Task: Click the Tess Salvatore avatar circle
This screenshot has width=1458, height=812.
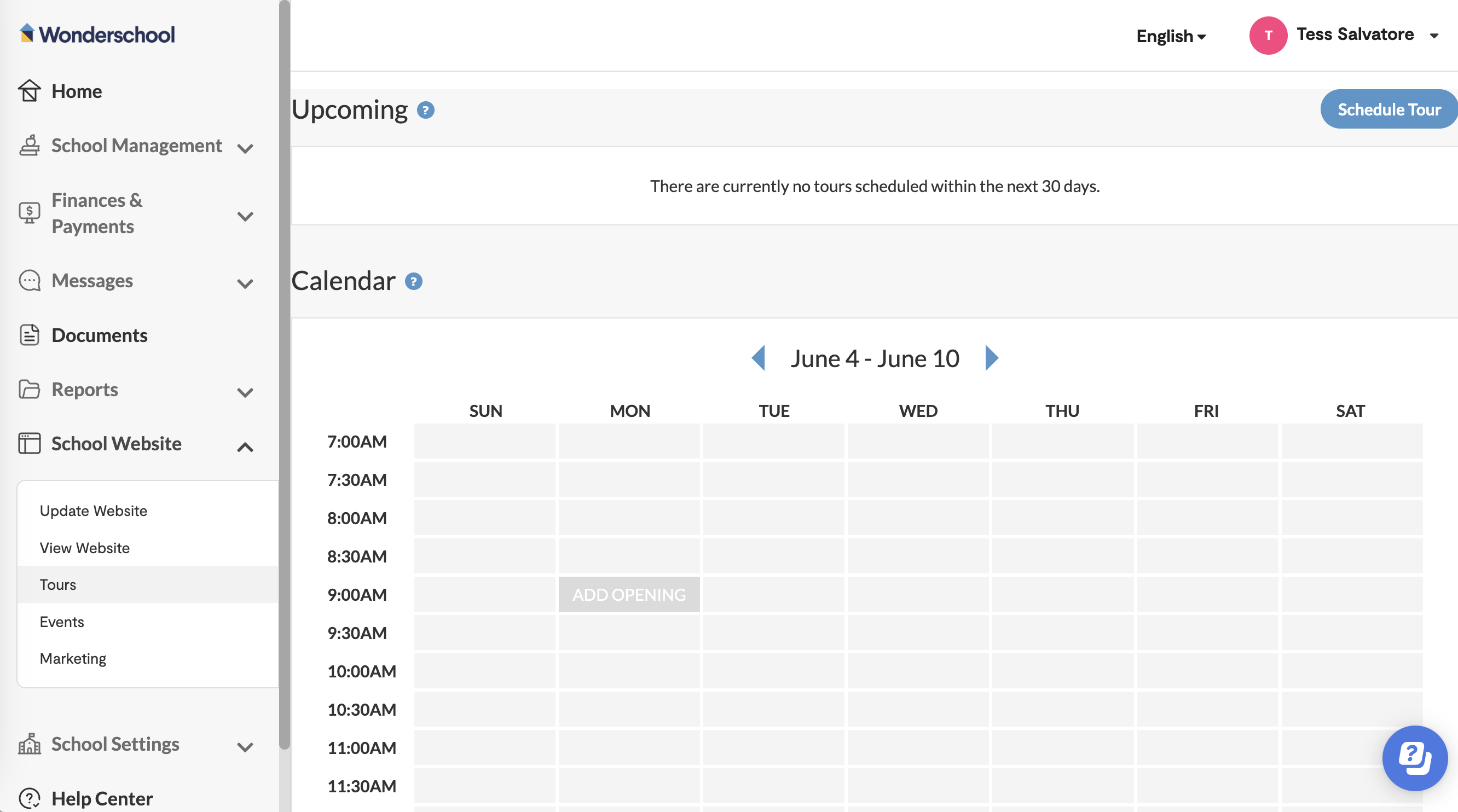Action: pyautogui.click(x=1269, y=35)
